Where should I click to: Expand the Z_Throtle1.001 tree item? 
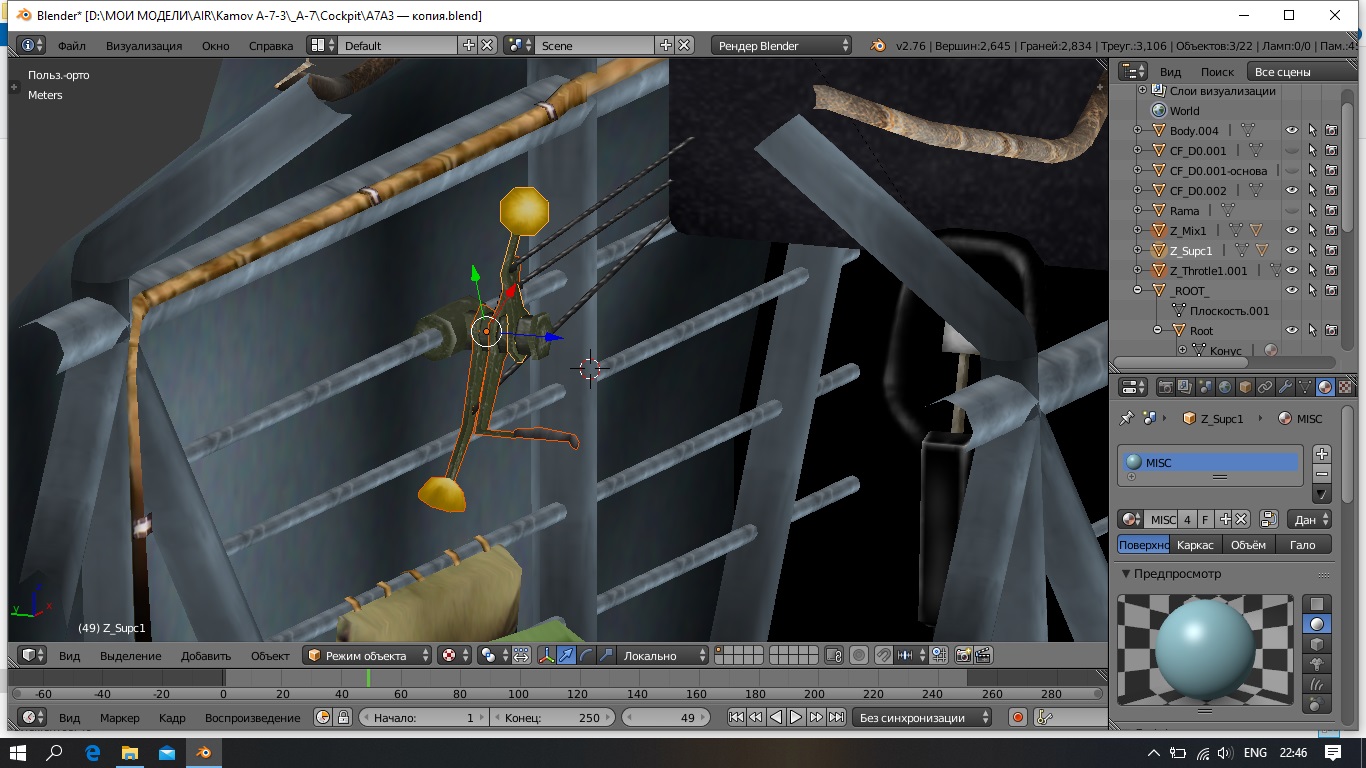point(1137,271)
